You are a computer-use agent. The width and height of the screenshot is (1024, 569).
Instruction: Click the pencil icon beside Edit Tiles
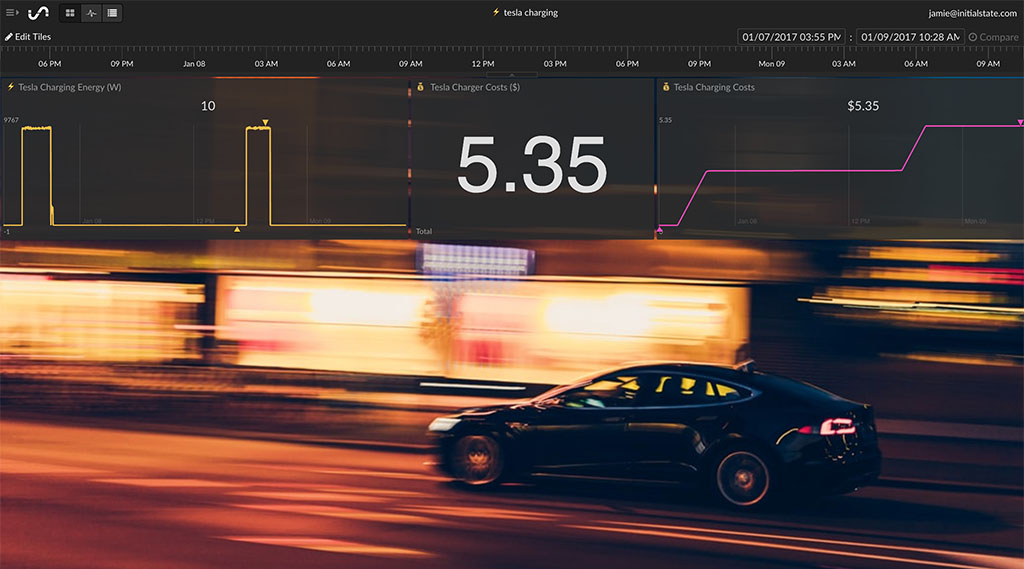pyautogui.click(x=8, y=37)
